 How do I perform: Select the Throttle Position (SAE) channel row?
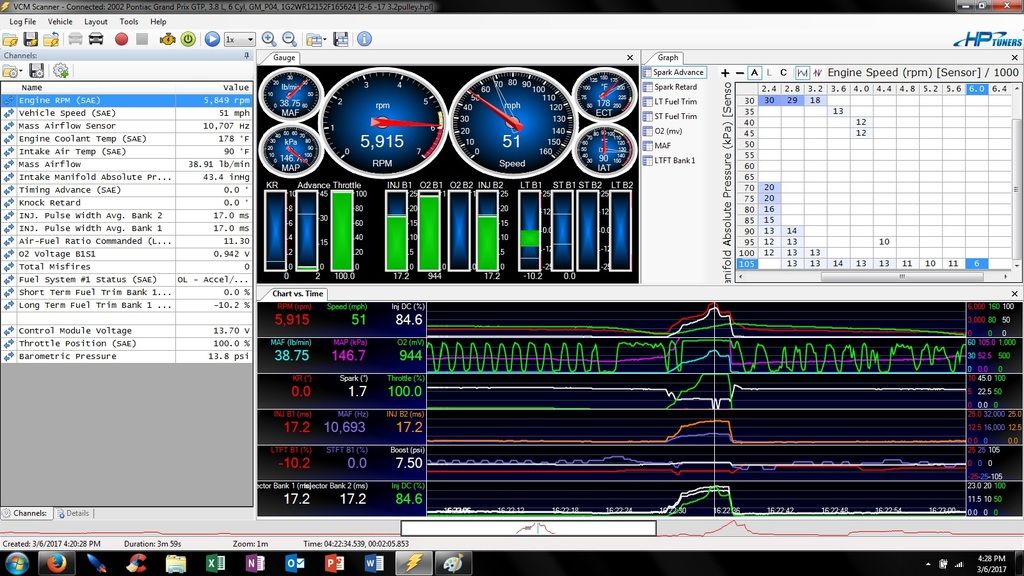click(127, 344)
